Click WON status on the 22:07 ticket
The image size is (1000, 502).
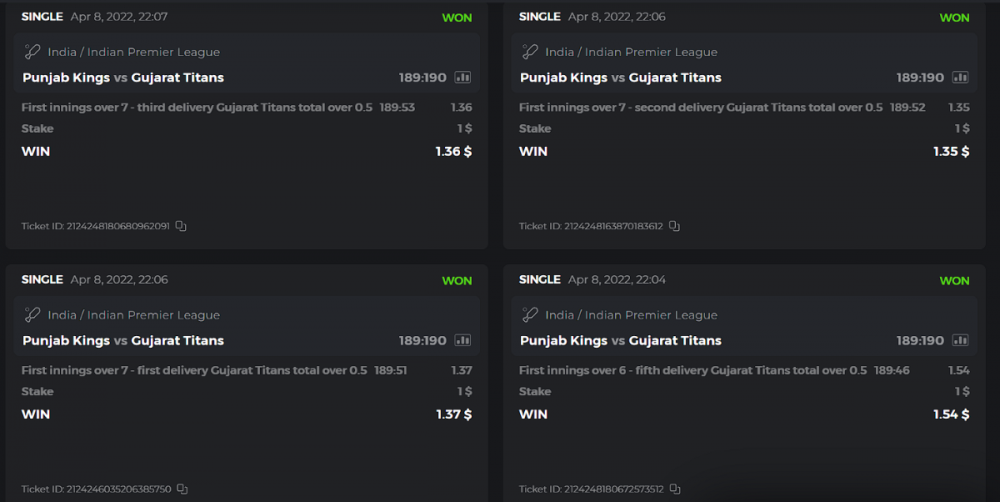tap(457, 18)
